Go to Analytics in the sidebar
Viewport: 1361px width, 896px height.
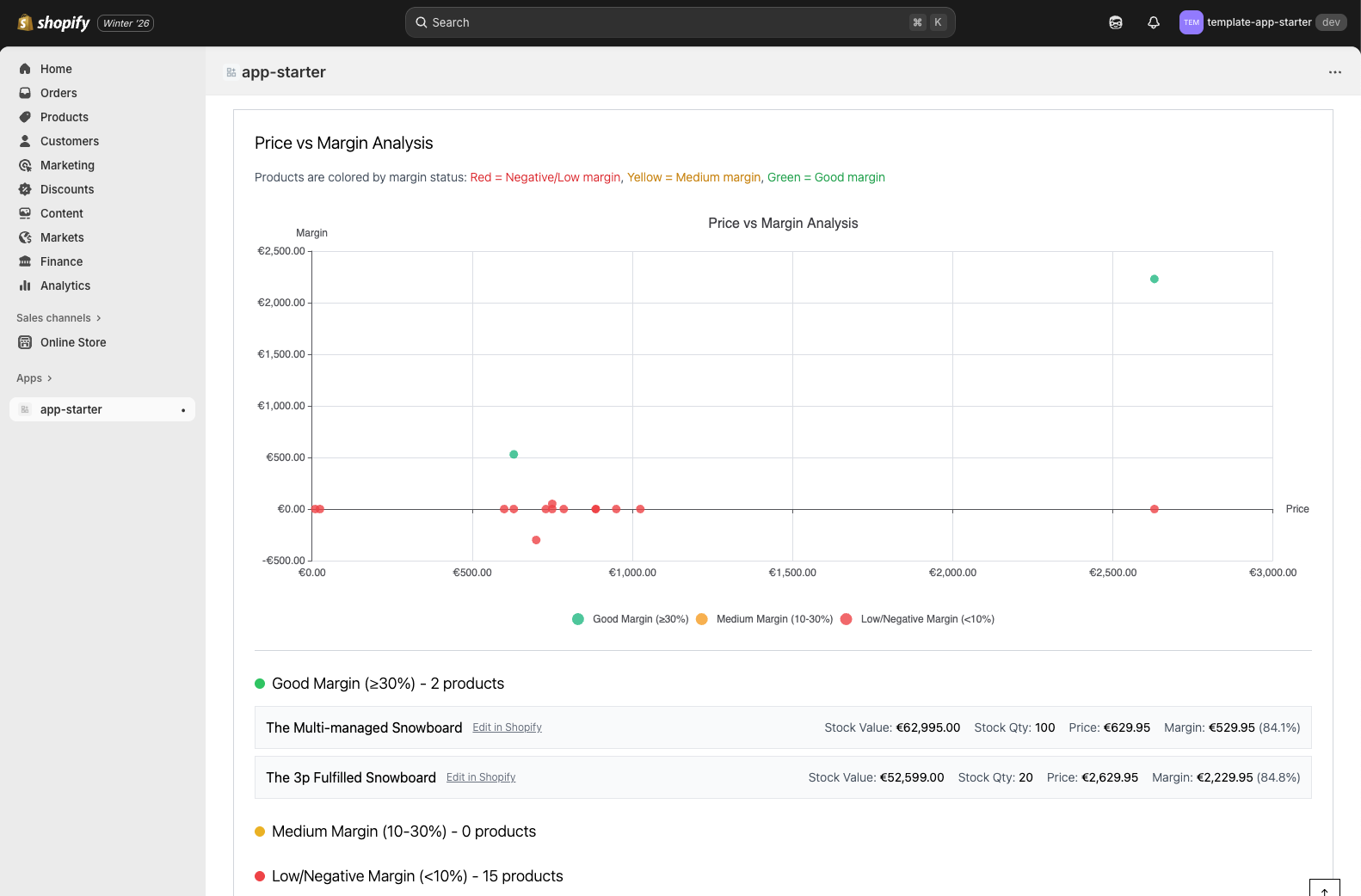tap(65, 285)
